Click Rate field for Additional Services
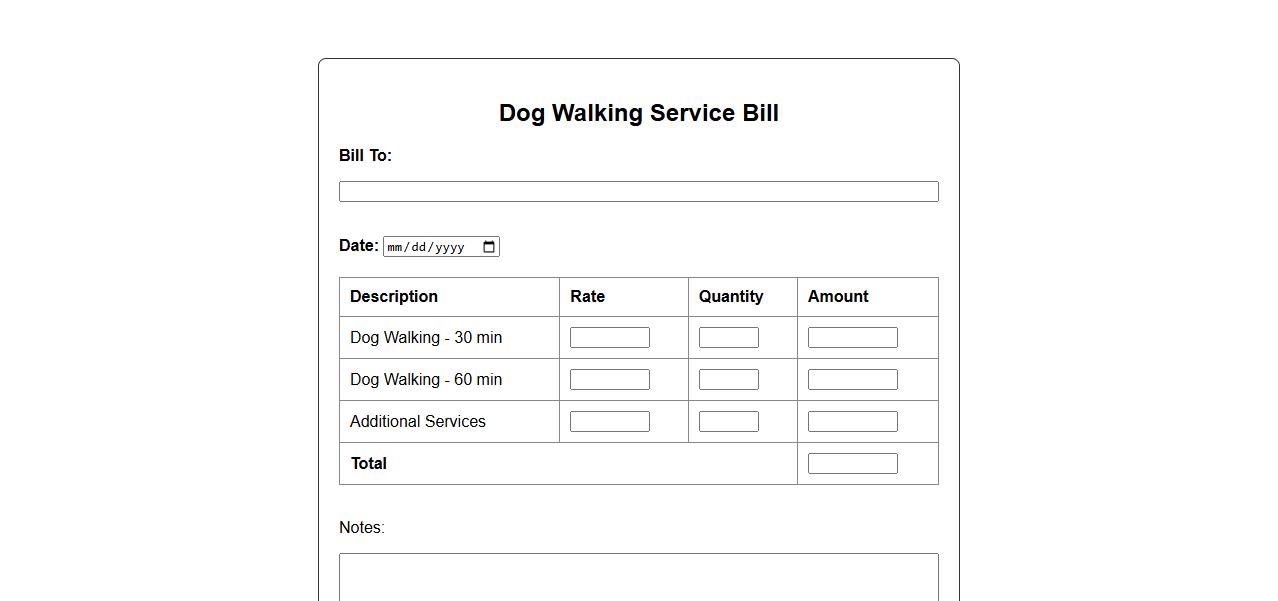 [x=609, y=422]
